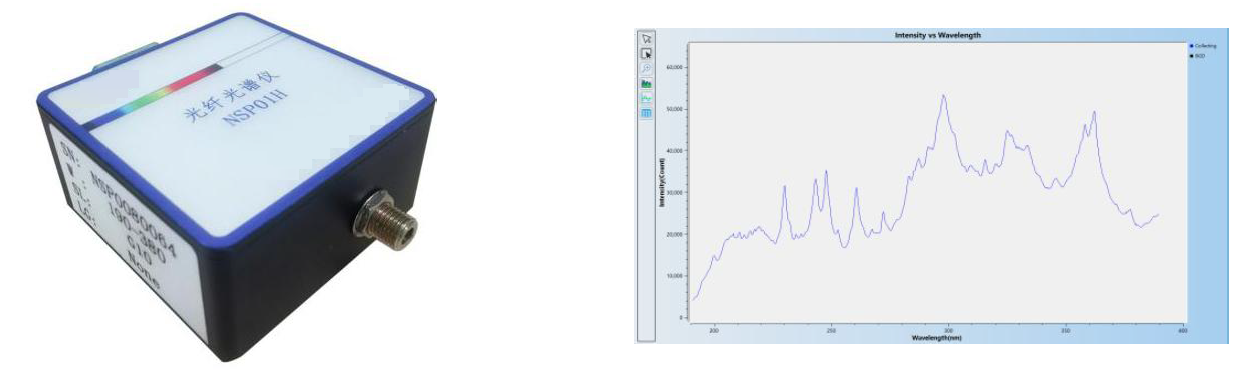This screenshot has width=1257, height=370.
Task: Click the spectrum peak near 360 nm
Action: tap(1094, 113)
